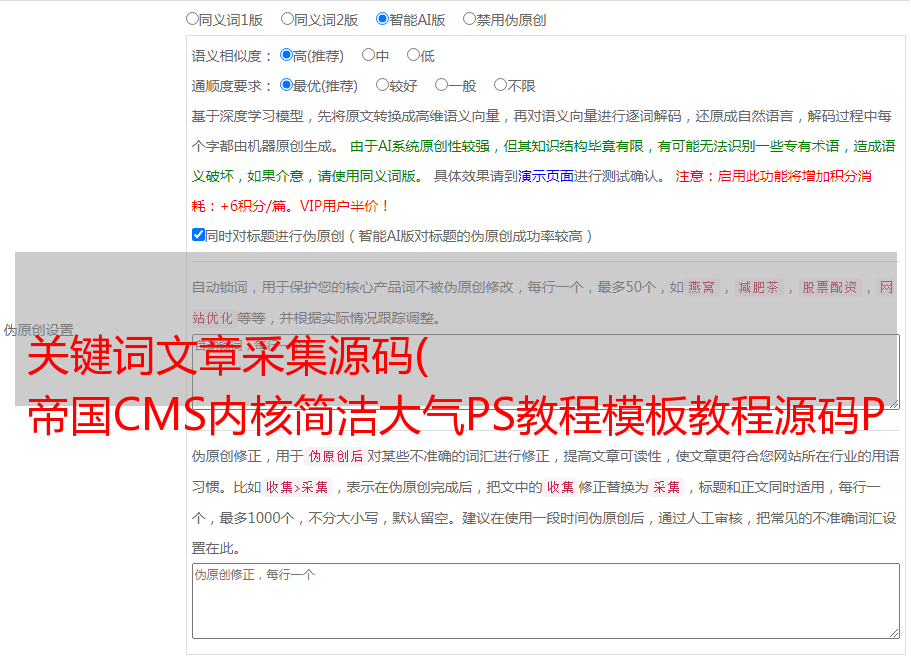Image resolution: width=911 pixels, height=658 pixels.
Task: Click the 伪原创后 highlighted tag
Action: tap(336, 456)
